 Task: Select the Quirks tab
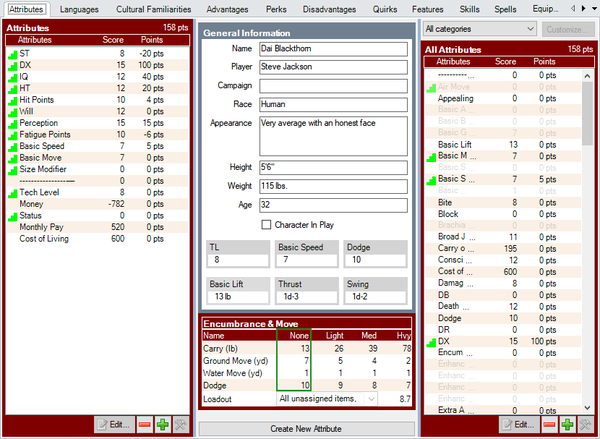pos(385,9)
